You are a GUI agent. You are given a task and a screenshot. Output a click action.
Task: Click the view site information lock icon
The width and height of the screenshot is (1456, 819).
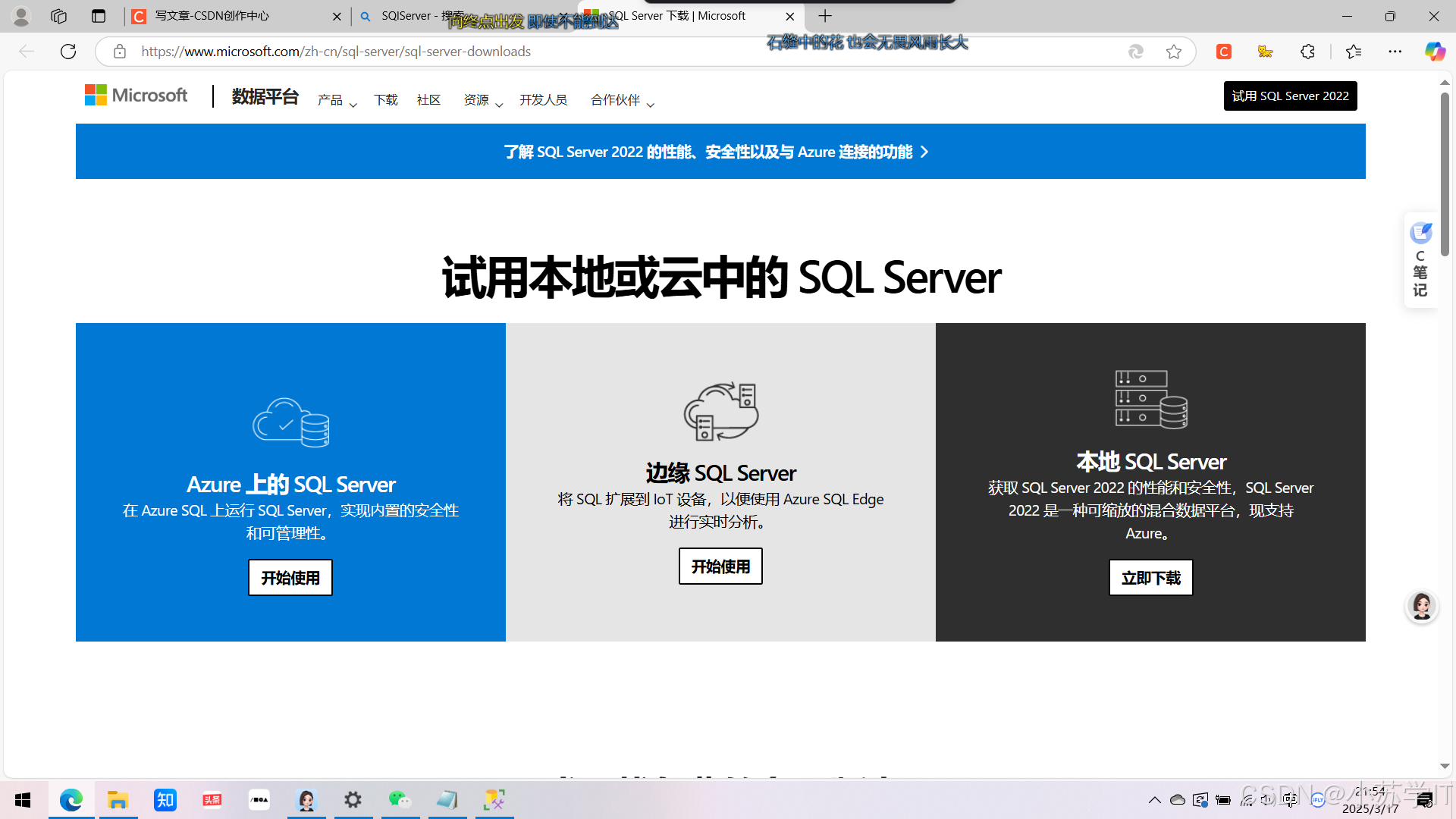click(120, 52)
